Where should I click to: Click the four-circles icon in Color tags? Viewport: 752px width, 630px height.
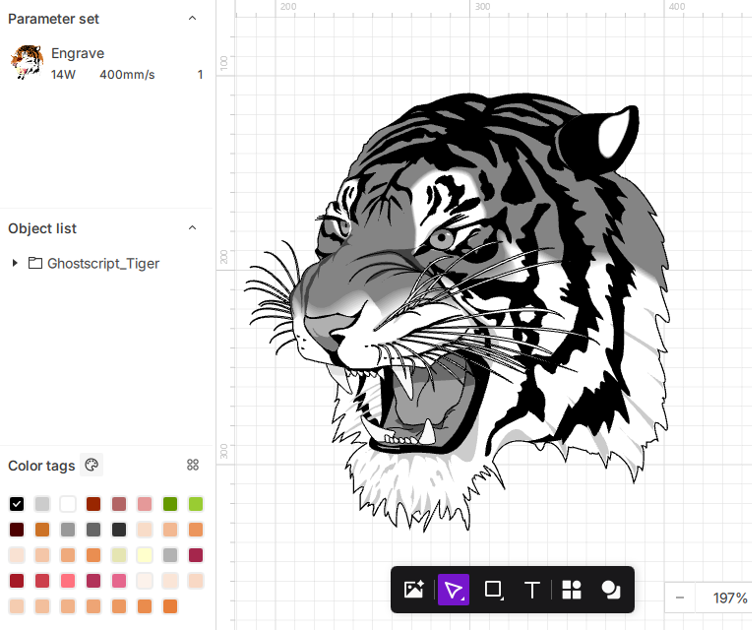click(x=193, y=465)
